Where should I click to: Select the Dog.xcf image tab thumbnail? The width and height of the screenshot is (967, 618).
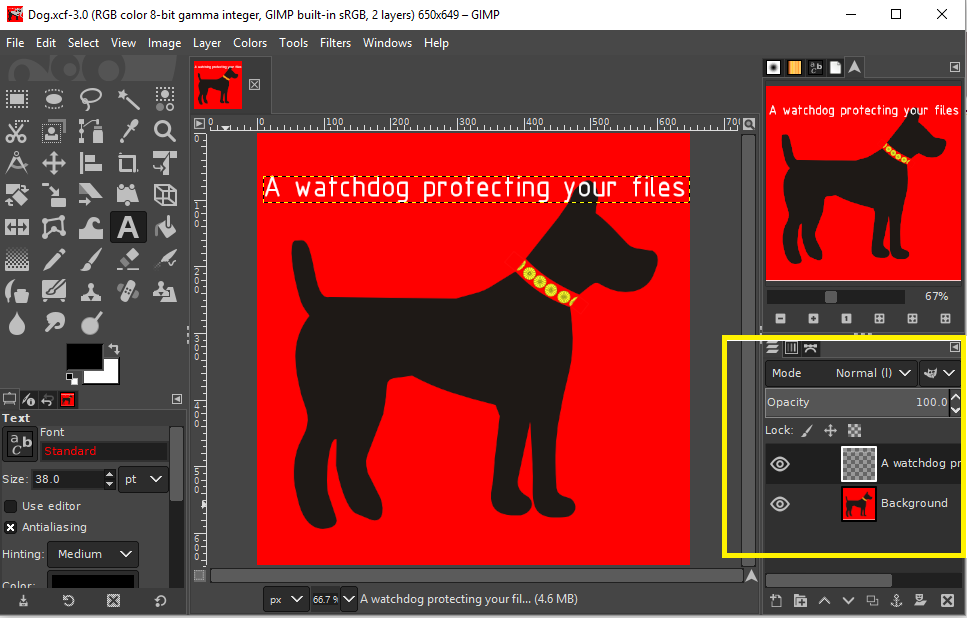pos(218,85)
